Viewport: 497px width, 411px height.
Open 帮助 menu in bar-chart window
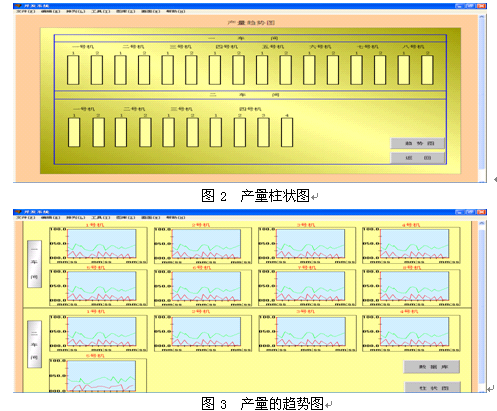click(x=176, y=11)
